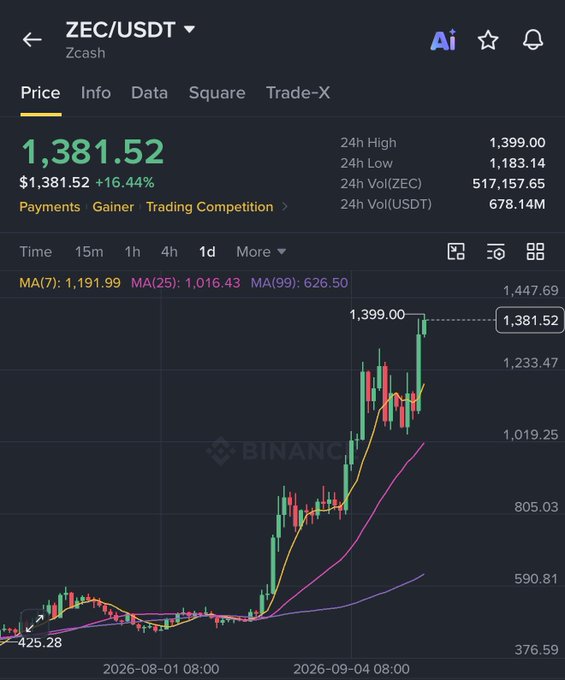This screenshot has height=680, width=565.
Task: Open chart indicator settings icon
Action: point(496,252)
